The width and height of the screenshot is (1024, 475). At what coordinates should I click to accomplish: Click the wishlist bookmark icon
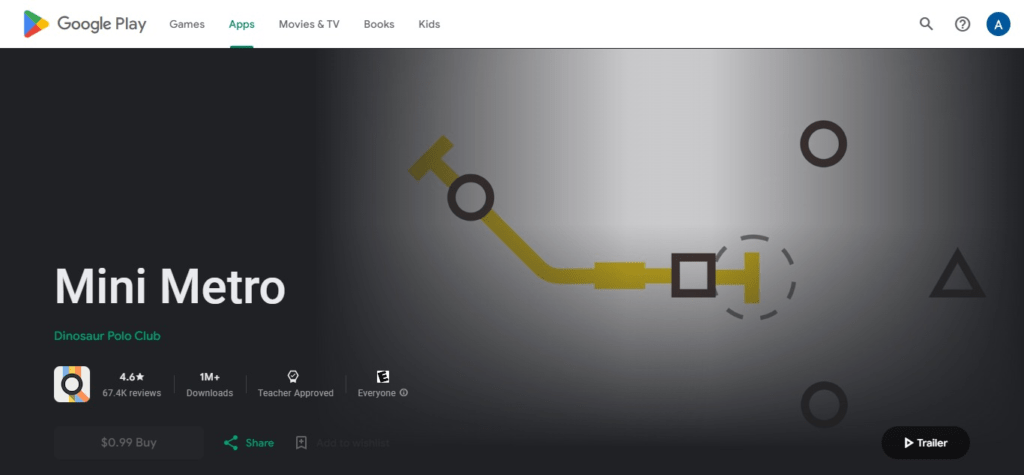pos(301,442)
